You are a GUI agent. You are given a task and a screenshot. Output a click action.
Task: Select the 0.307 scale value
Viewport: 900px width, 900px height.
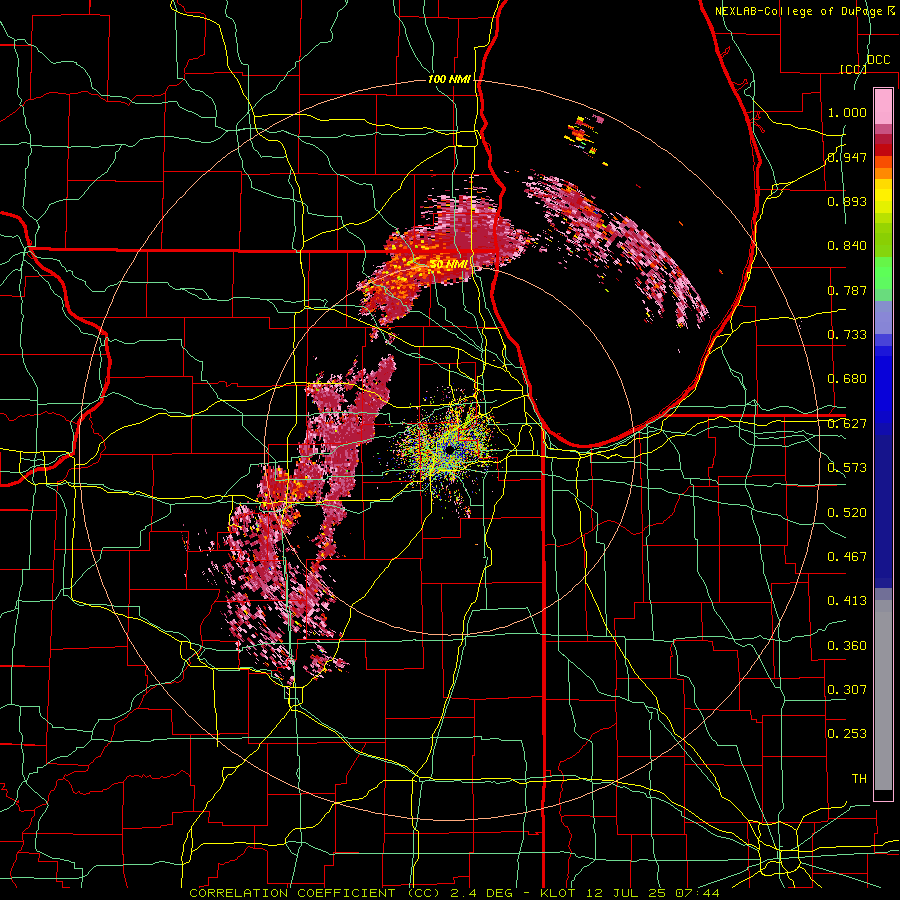tap(847, 690)
